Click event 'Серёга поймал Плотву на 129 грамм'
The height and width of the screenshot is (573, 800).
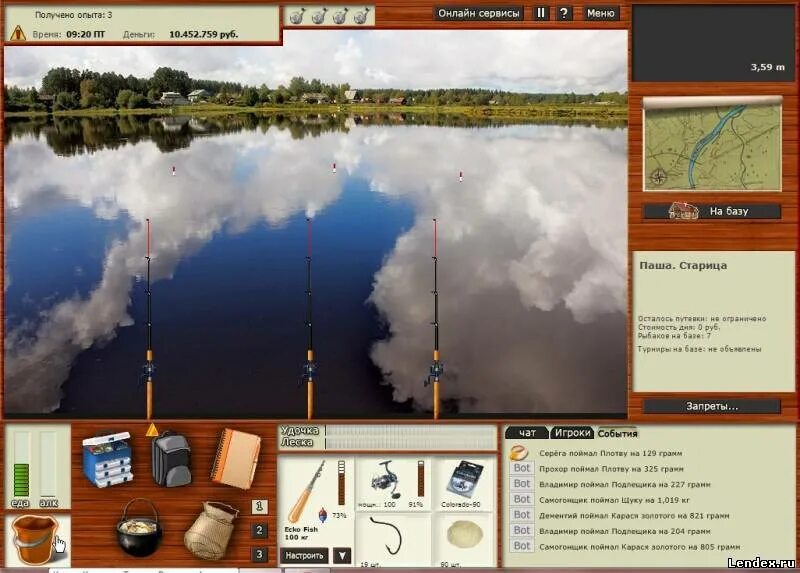tap(611, 453)
